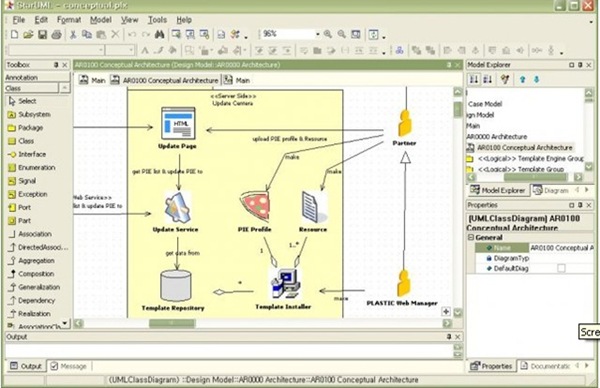Click the New Project toolbar icon
600x388 pixels.
pos(15,34)
